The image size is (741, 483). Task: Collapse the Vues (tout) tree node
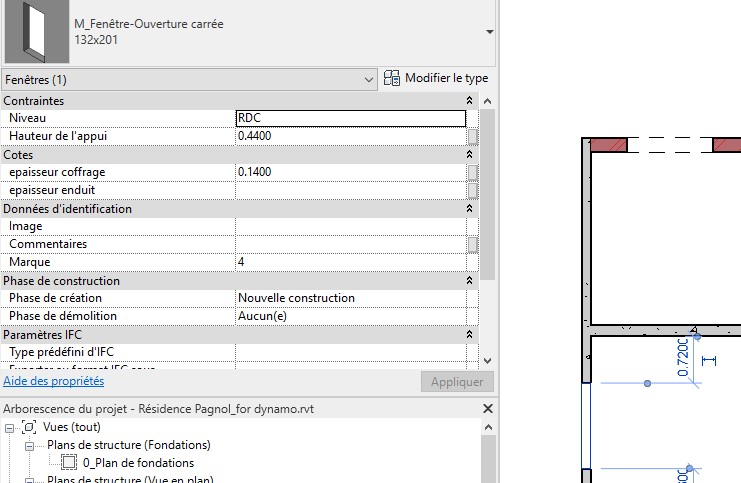[x=9, y=428]
